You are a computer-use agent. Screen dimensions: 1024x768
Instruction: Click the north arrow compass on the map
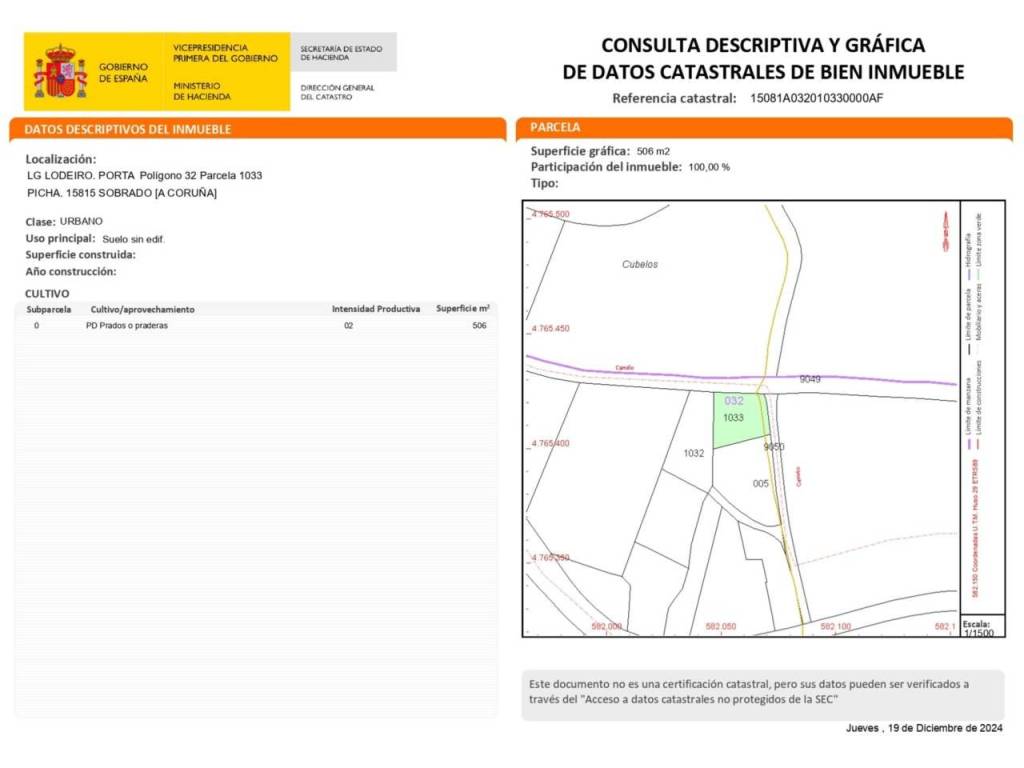tap(943, 233)
